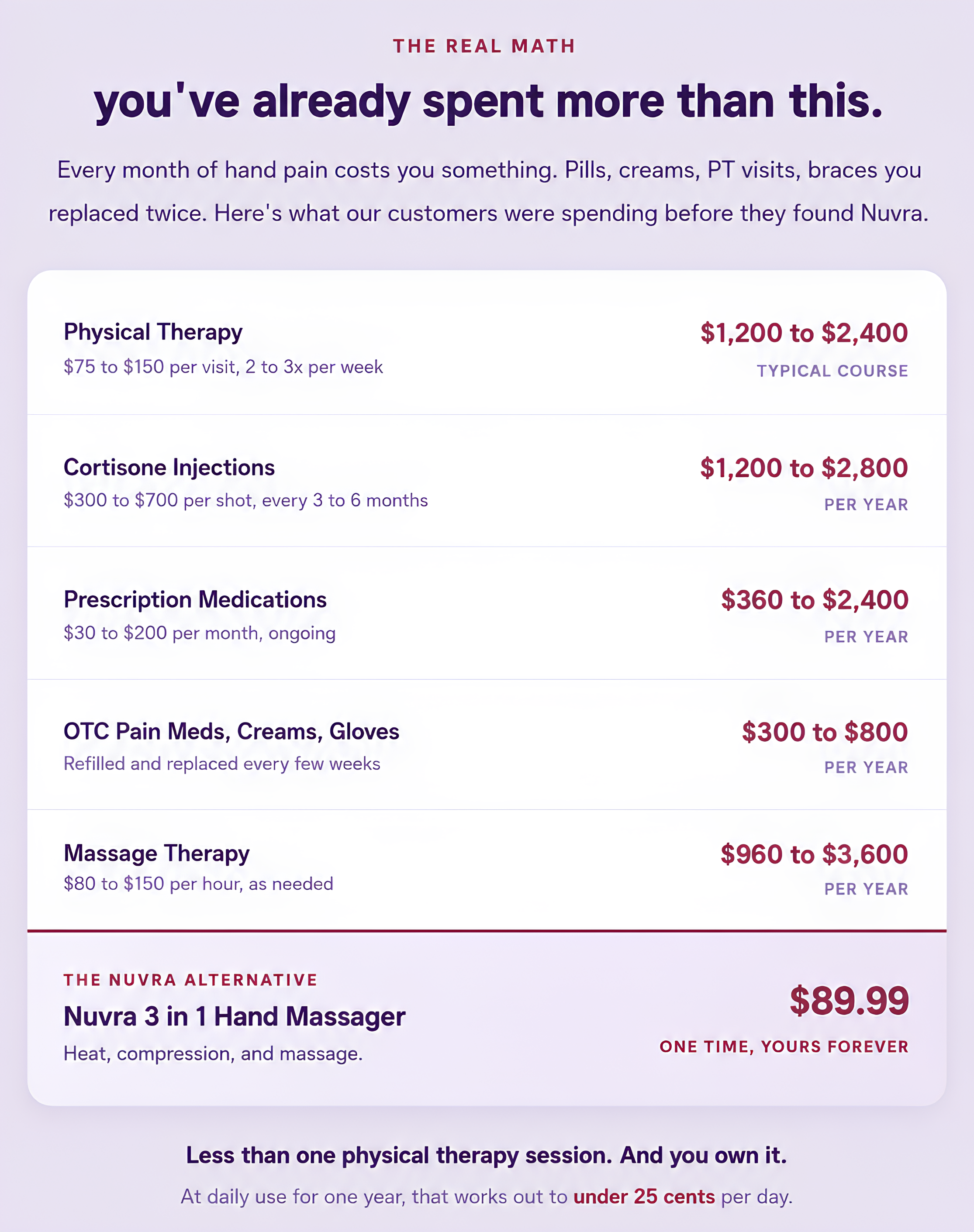Click the 'TYPICAL COURSE' label

point(832,371)
